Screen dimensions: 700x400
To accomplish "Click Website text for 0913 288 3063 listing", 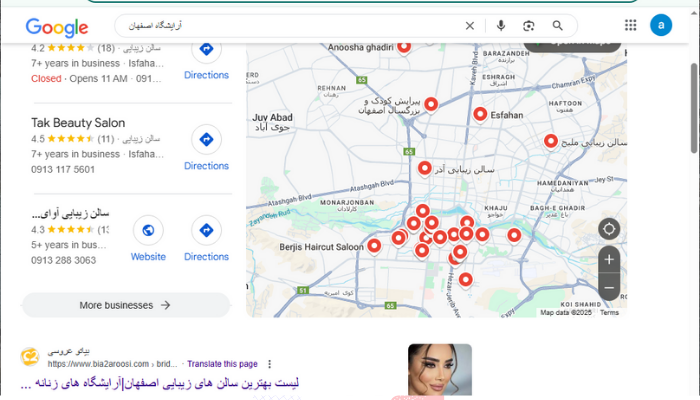I will (148, 257).
